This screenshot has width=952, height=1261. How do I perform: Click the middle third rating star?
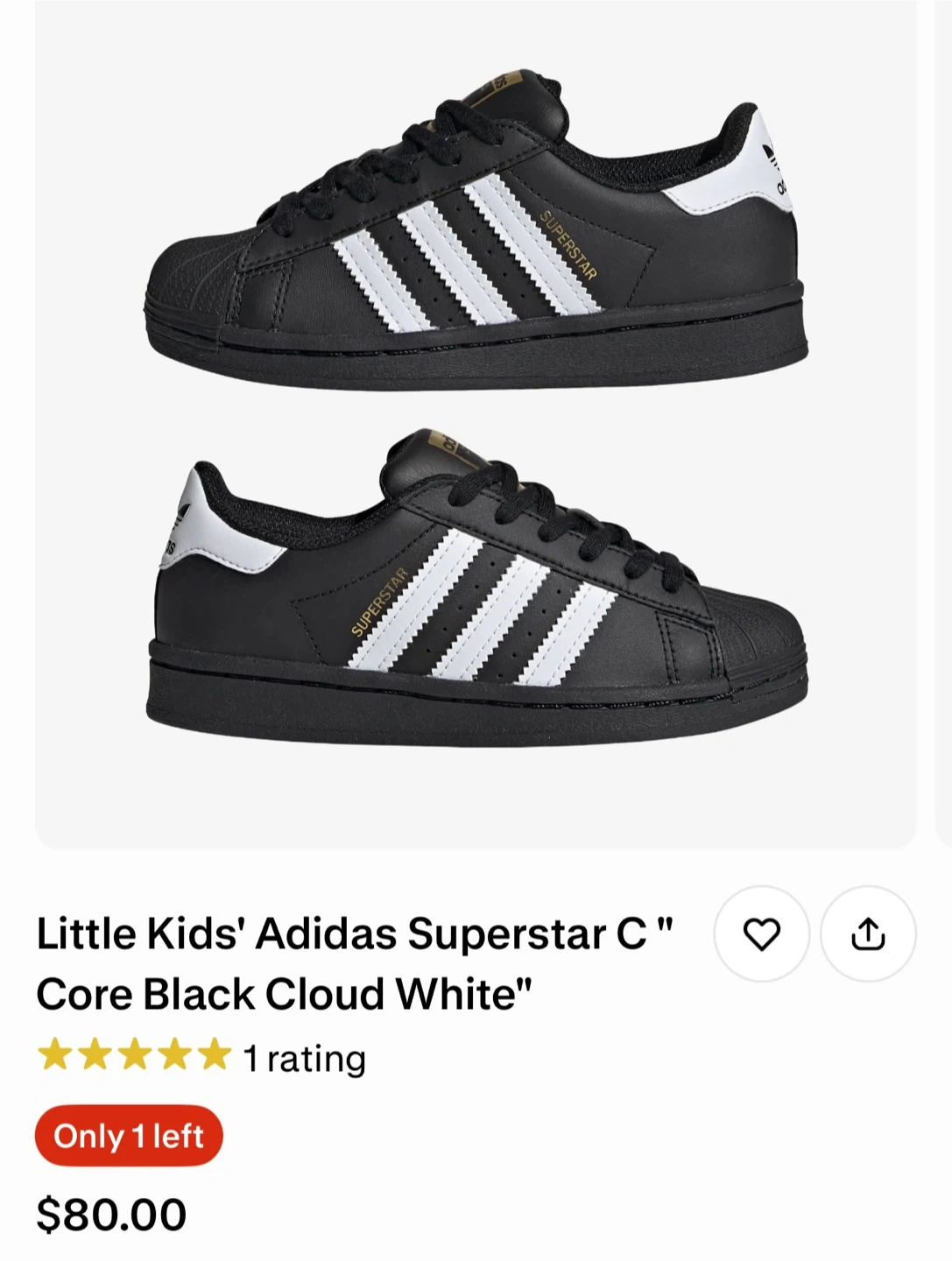click(134, 1055)
